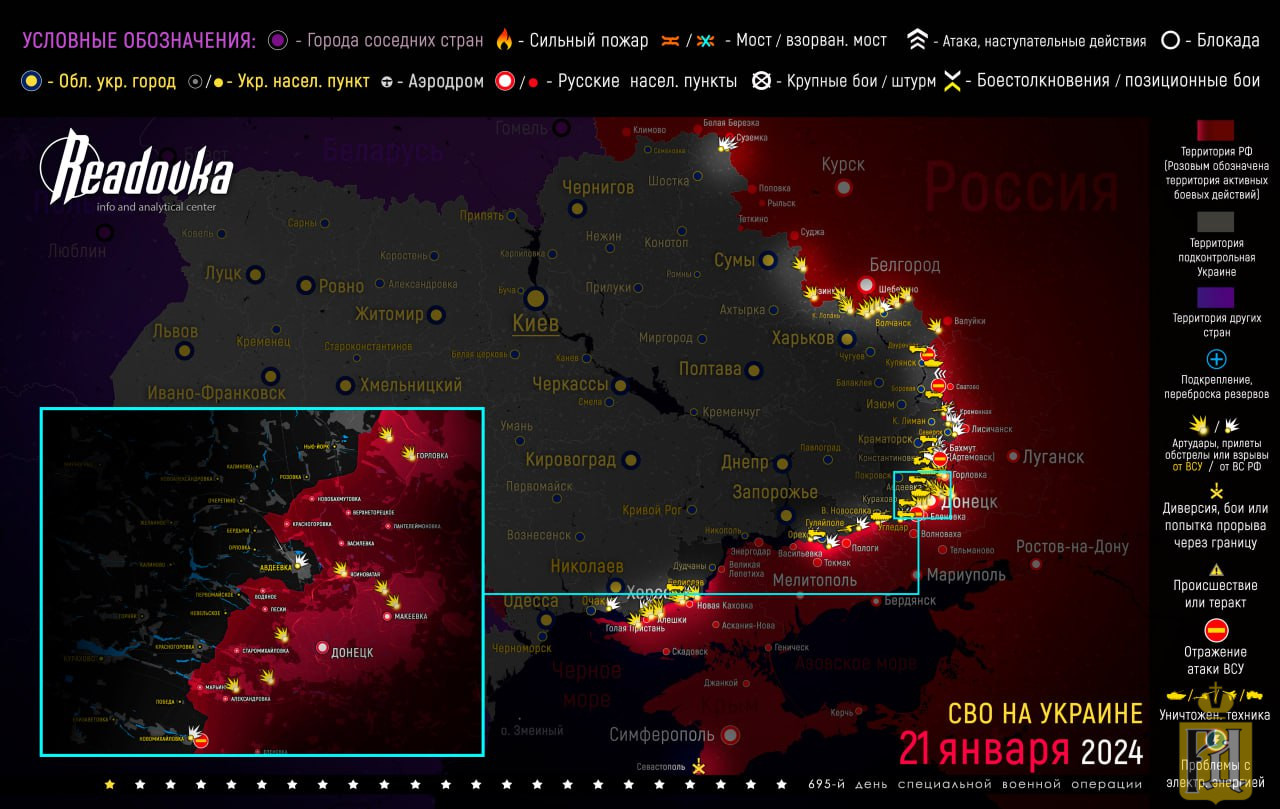Click the 695-й день специальной военной операции text
Viewport: 1280px width, 809px height.
[975, 784]
